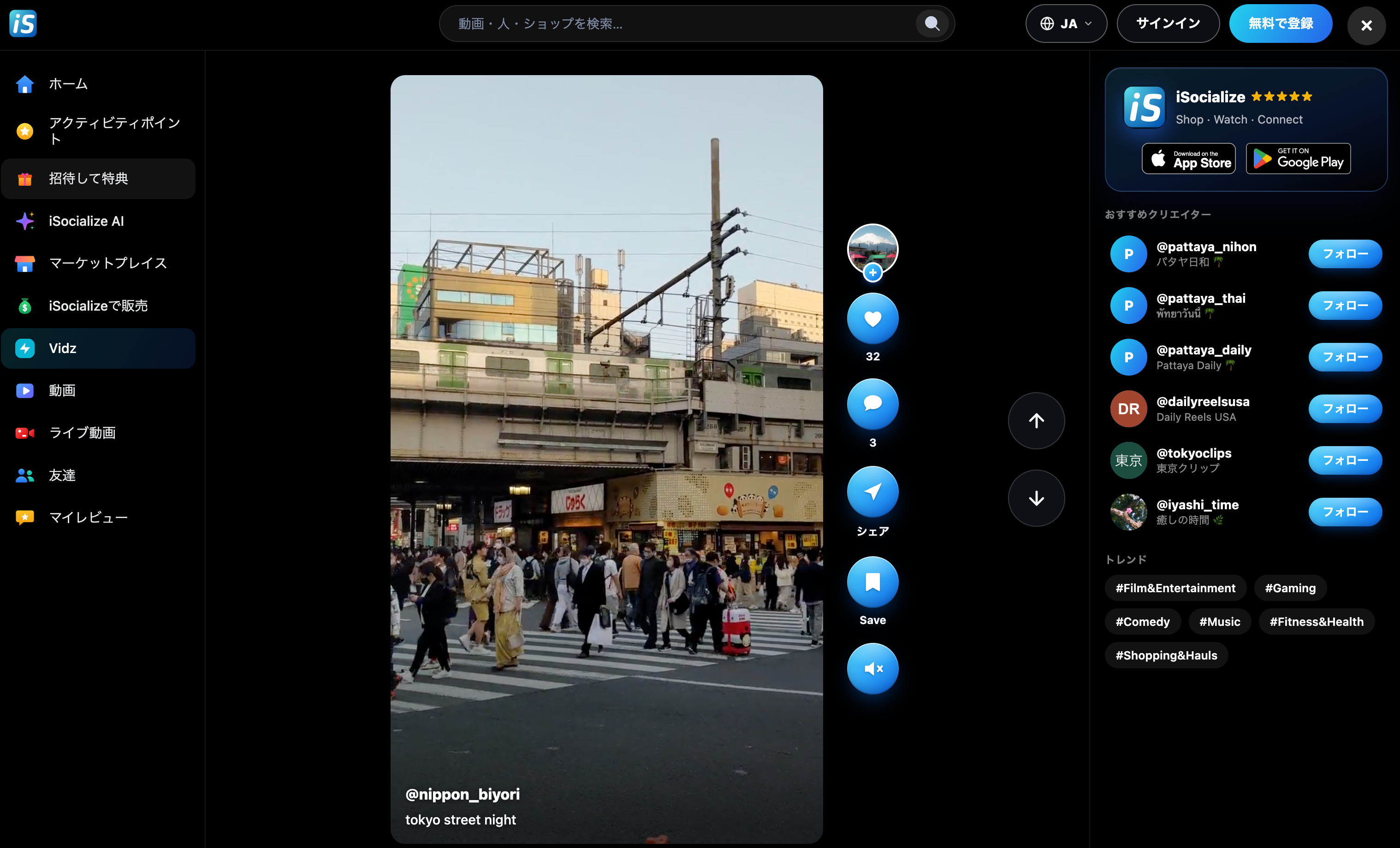Open マーケットプレイス in sidebar

[98, 264]
